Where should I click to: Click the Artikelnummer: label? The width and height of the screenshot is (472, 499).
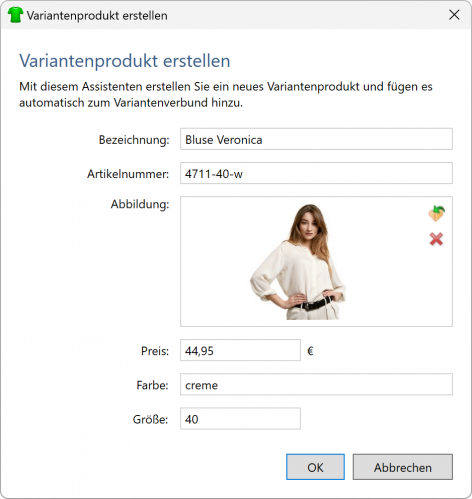(x=128, y=174)
